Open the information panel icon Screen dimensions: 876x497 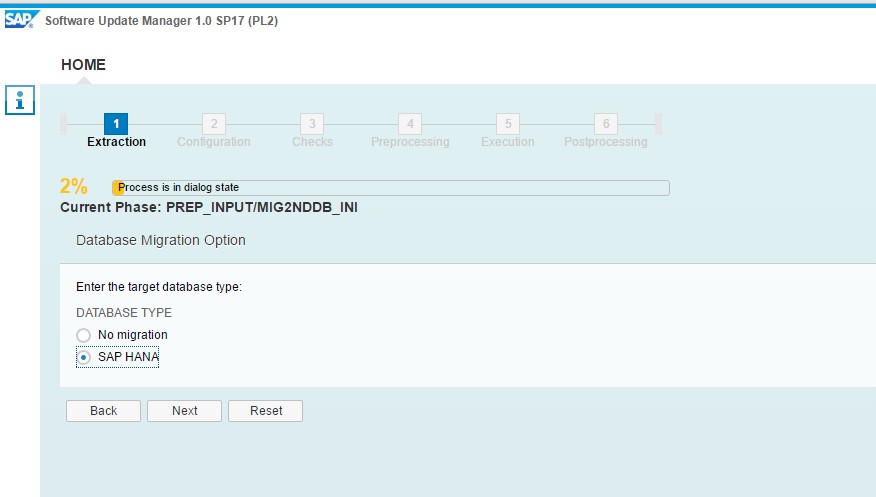[x=20, y=100]
